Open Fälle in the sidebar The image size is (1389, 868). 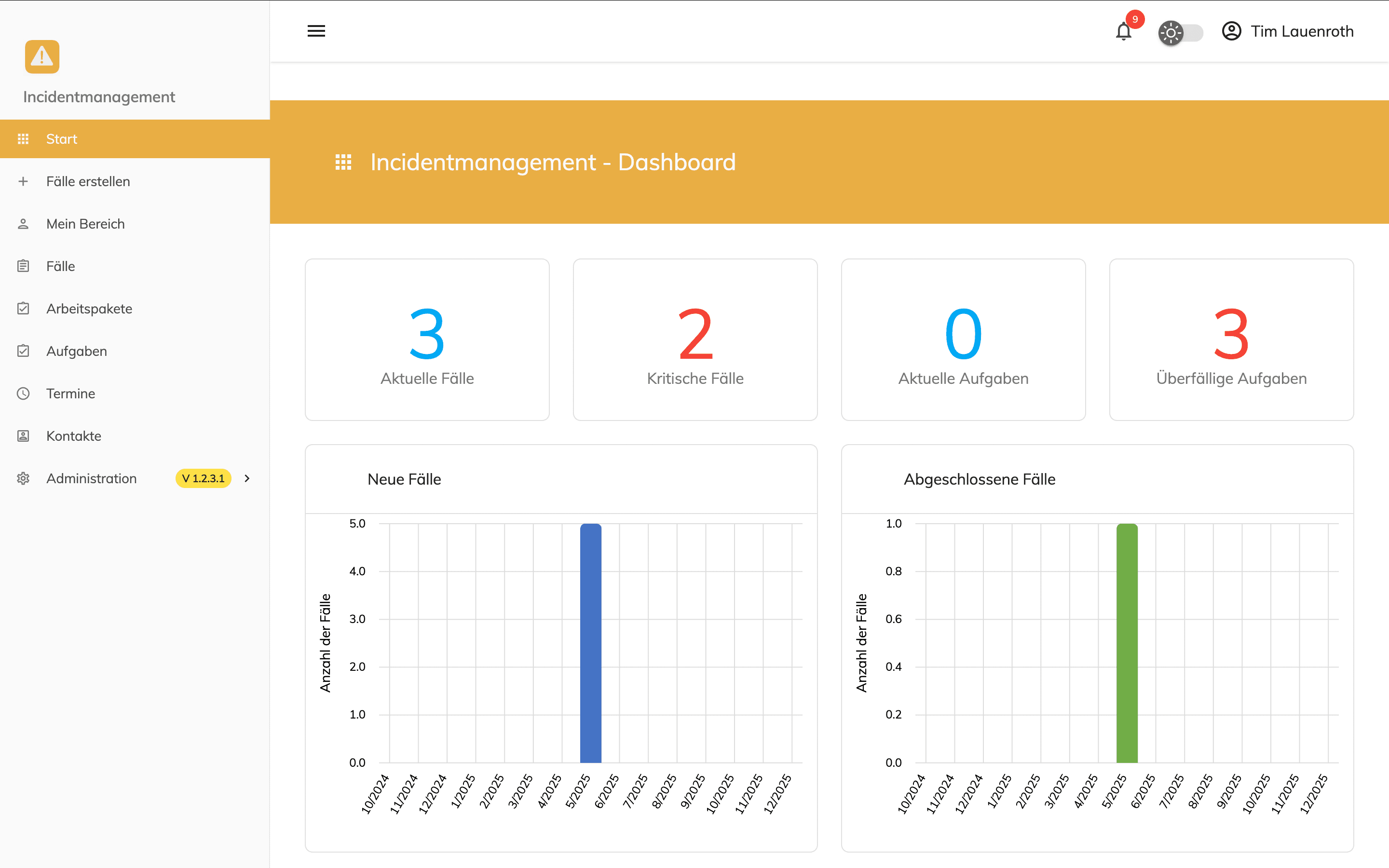tap(135, 266)
